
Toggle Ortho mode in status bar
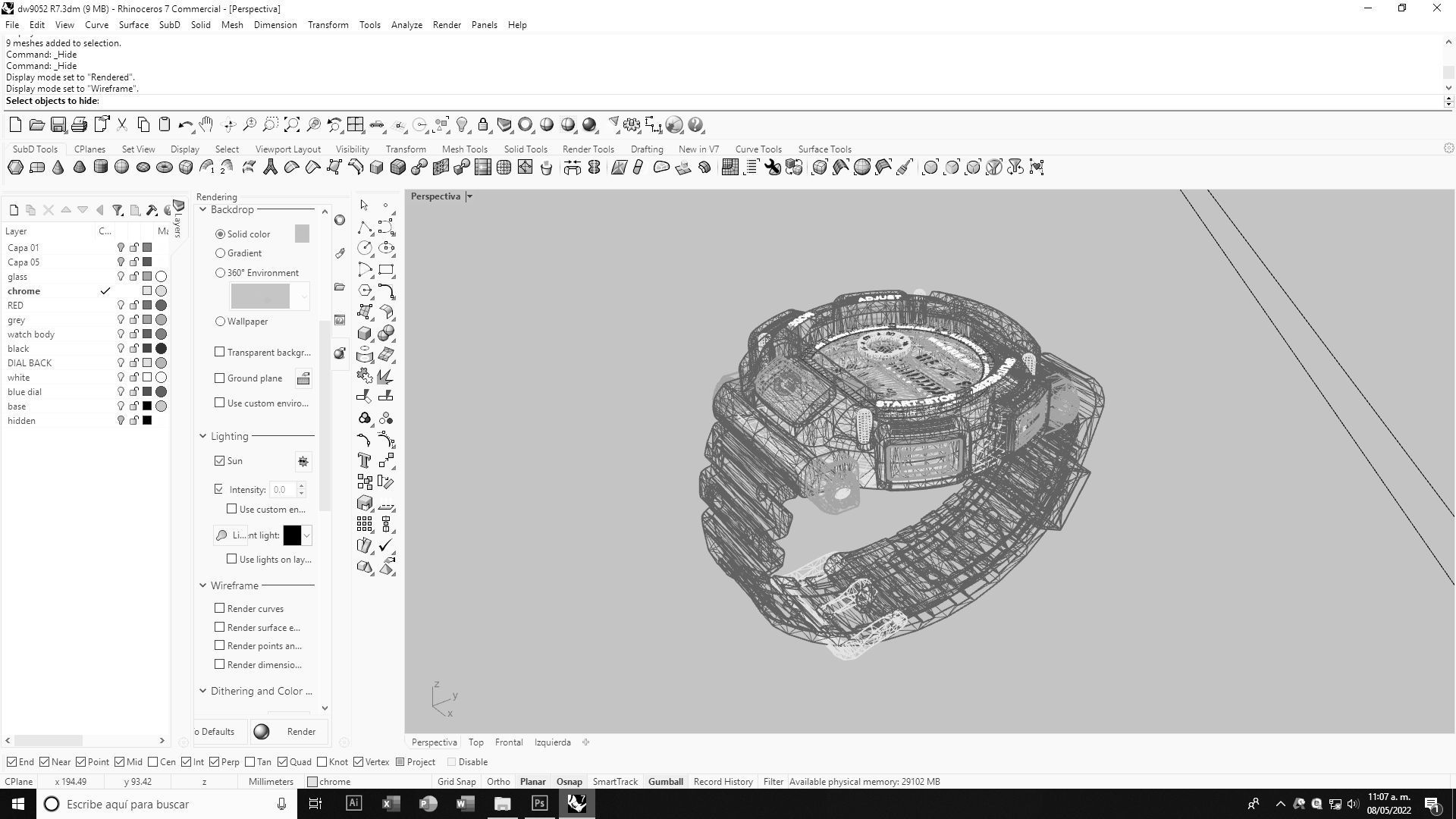[498, 782]
